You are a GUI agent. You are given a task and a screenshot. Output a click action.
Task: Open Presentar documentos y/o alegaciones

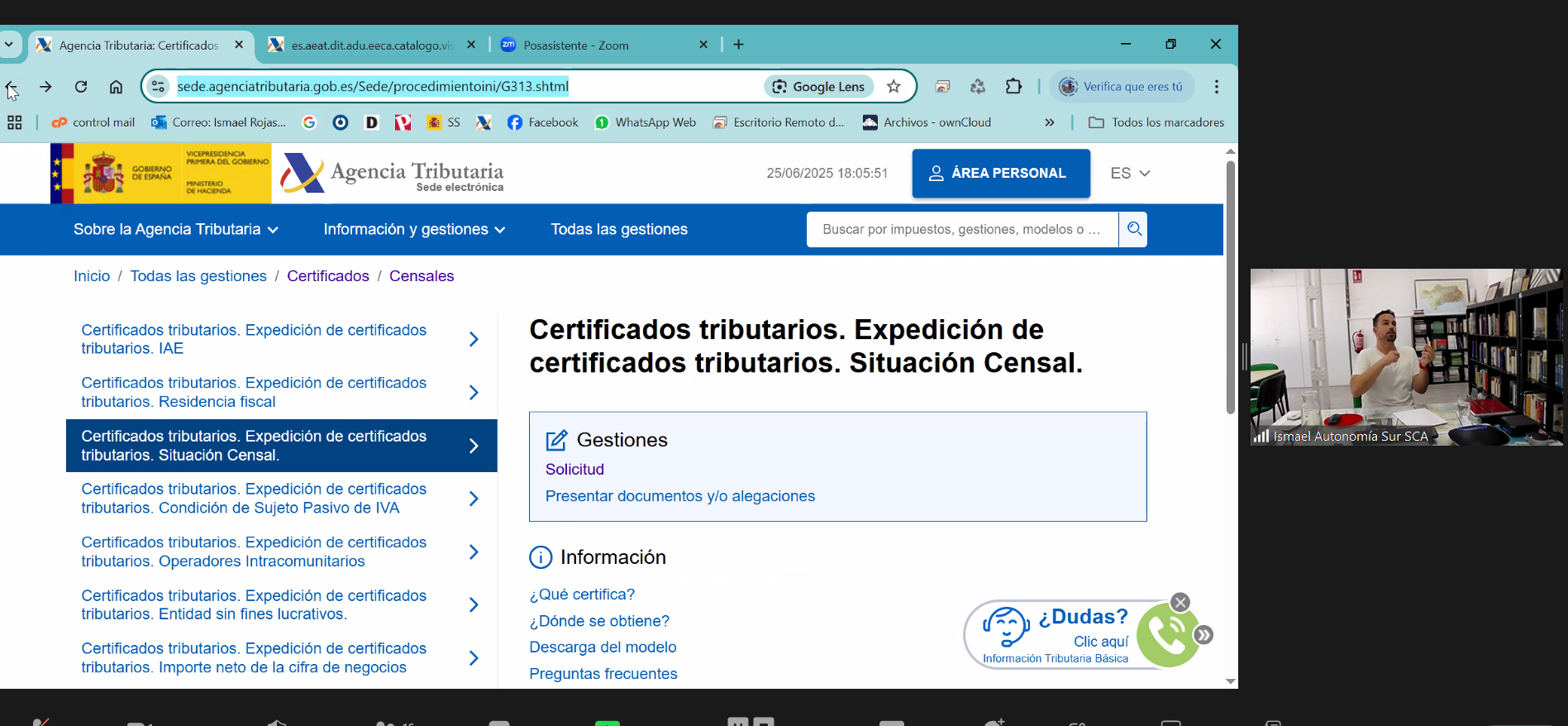click(x=679, y=496)
